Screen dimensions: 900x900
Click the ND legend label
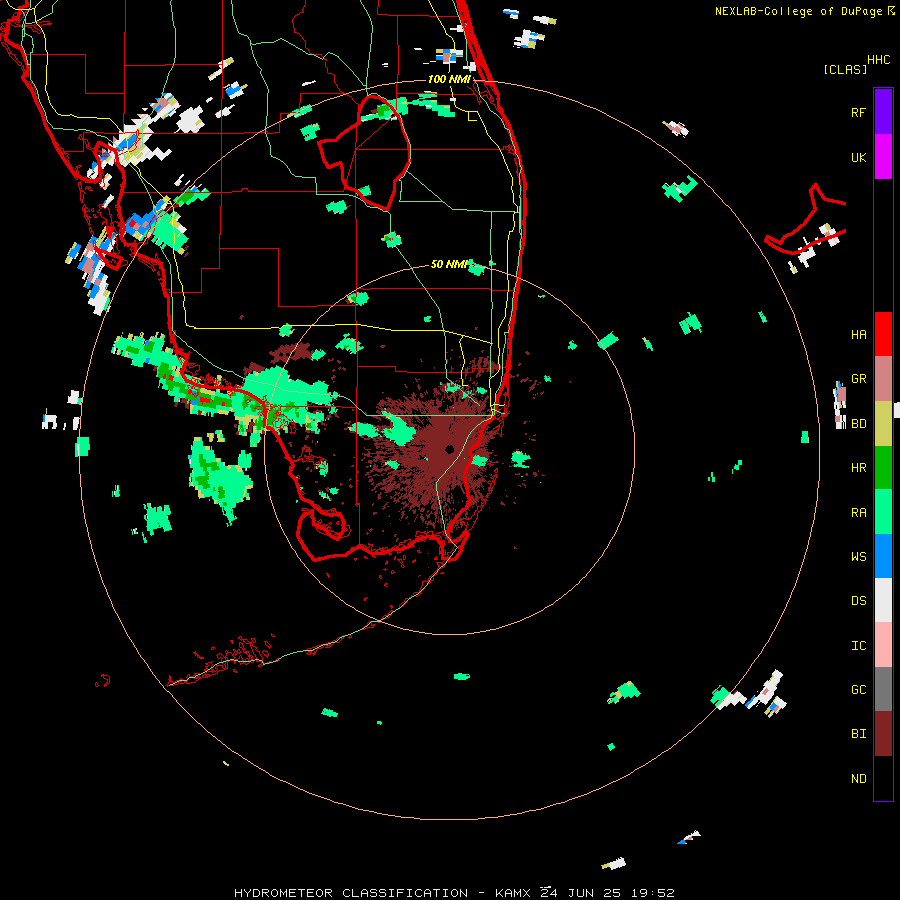(858, 779)
